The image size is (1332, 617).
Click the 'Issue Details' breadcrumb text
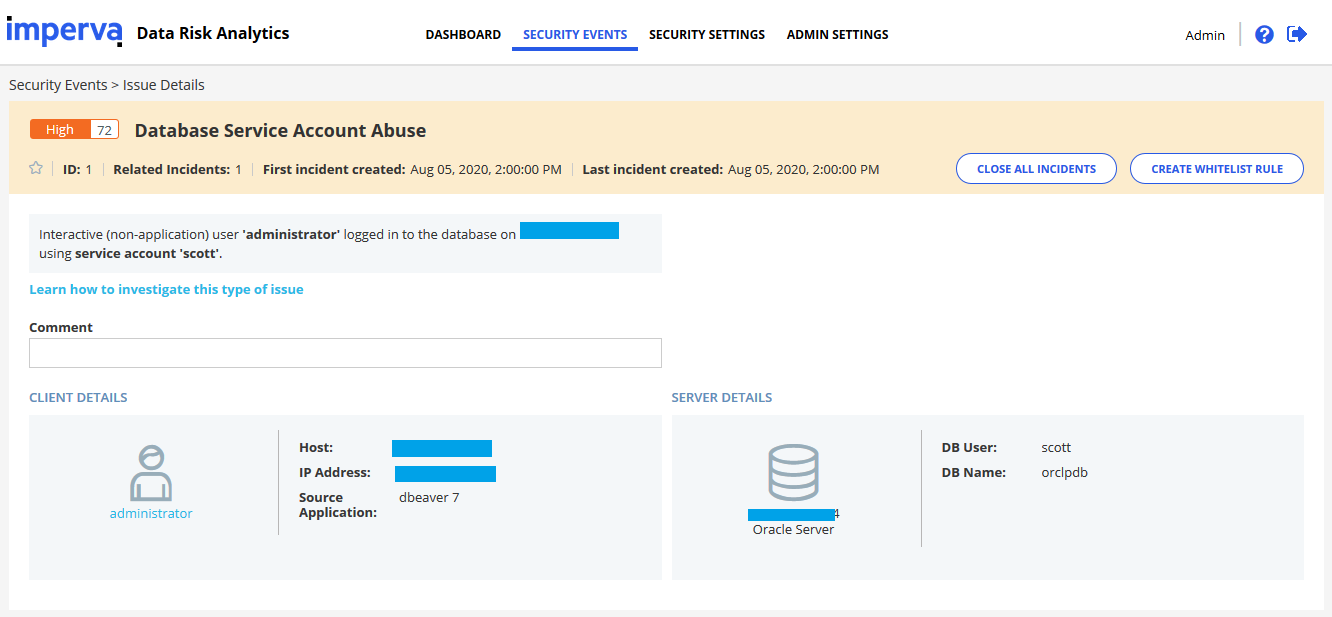click(164, 85)
